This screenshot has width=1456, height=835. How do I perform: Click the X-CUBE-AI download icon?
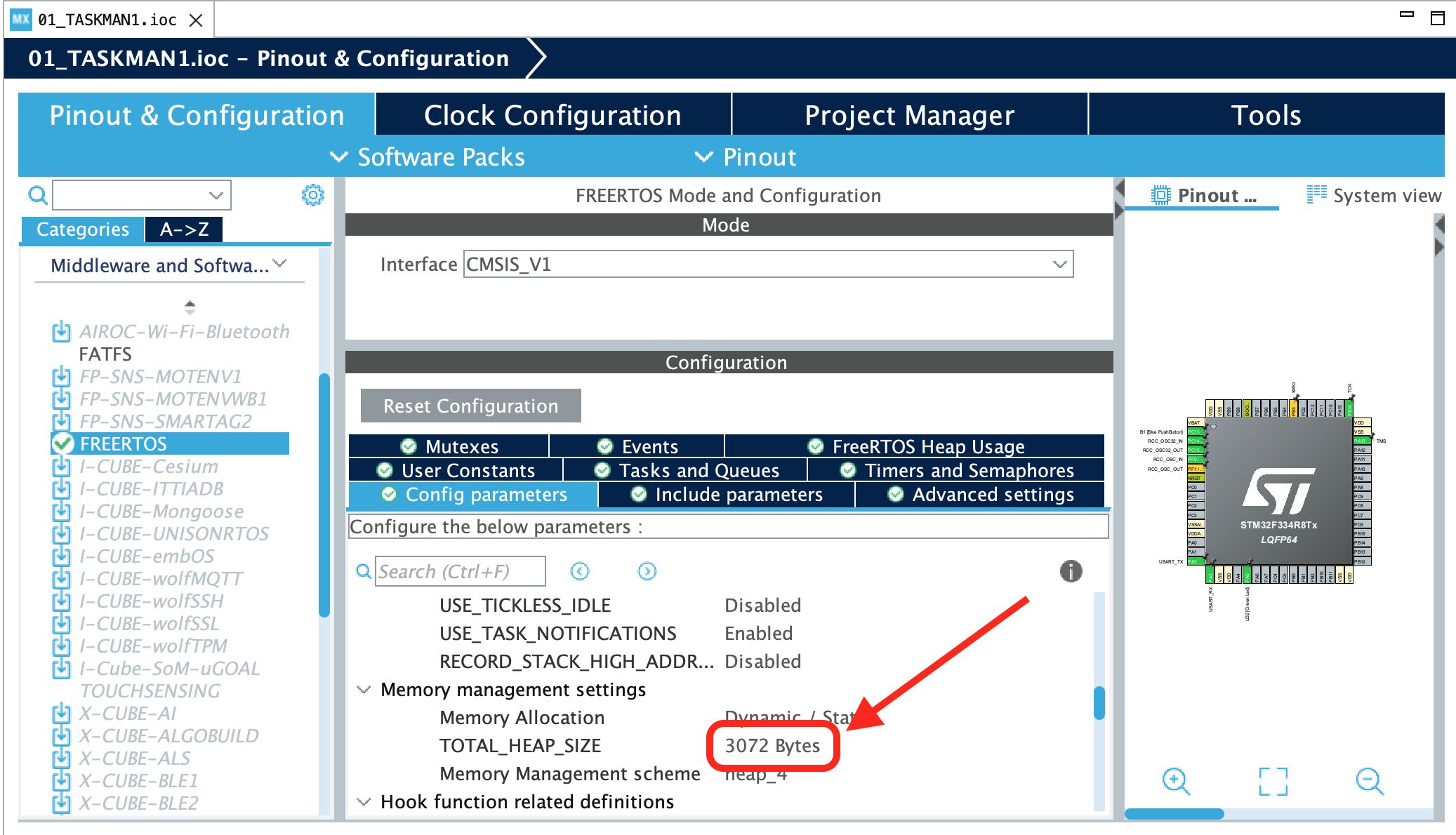pos(62,713)
